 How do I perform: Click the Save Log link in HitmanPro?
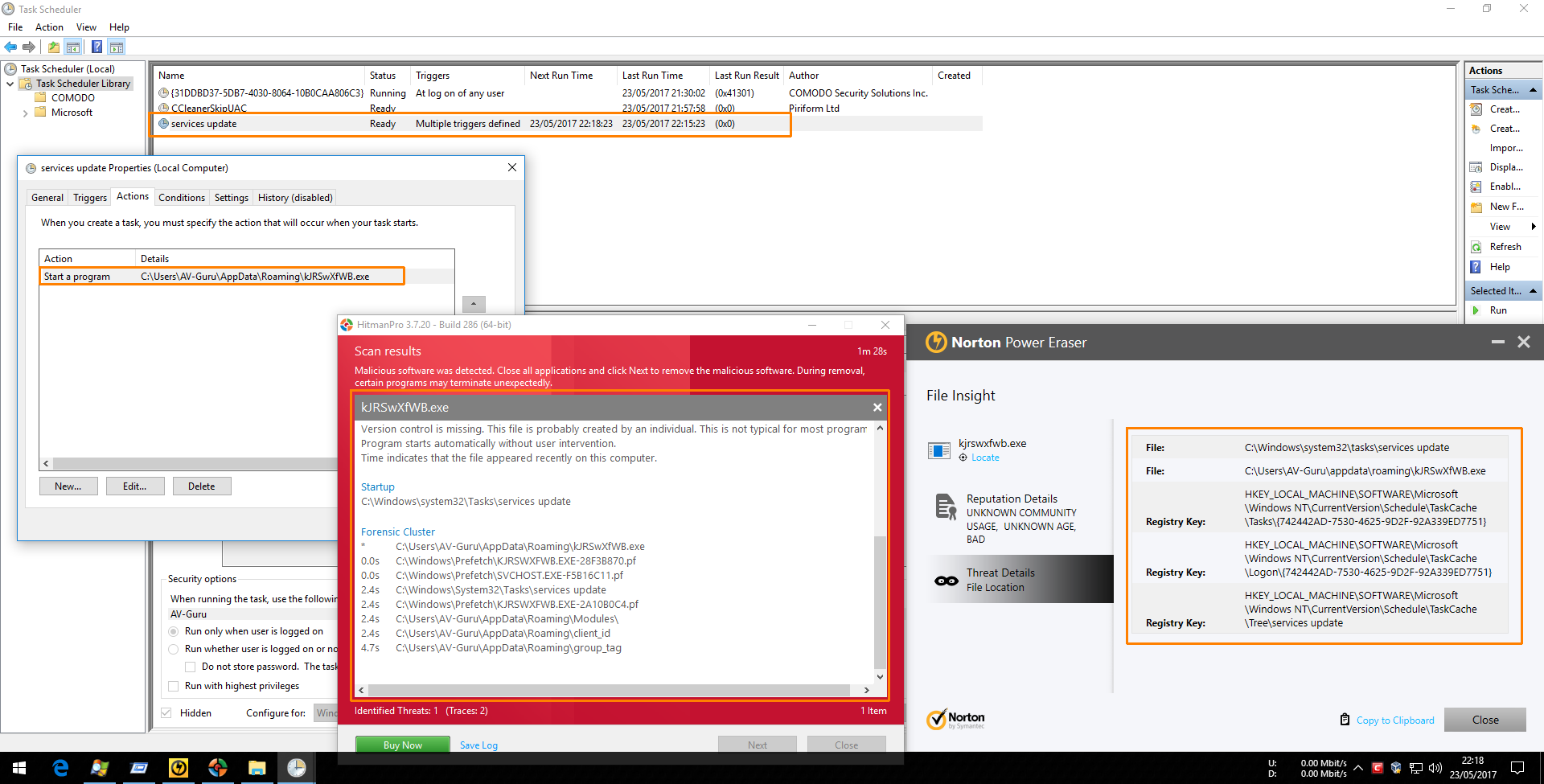(x=478, y=745)
